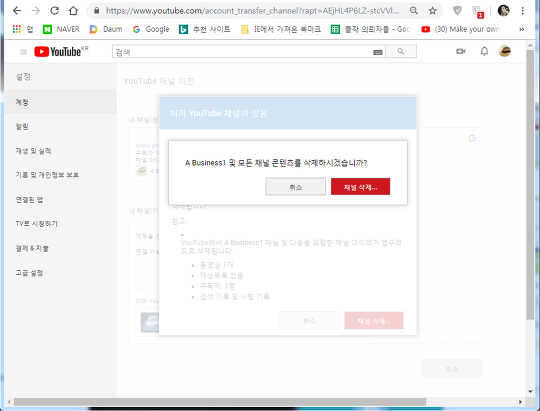The height and width of the screenshot is (411, 540).
Task: Open the Bing 추천 사이트 bookmark
Action: click(x=205, y=29)
